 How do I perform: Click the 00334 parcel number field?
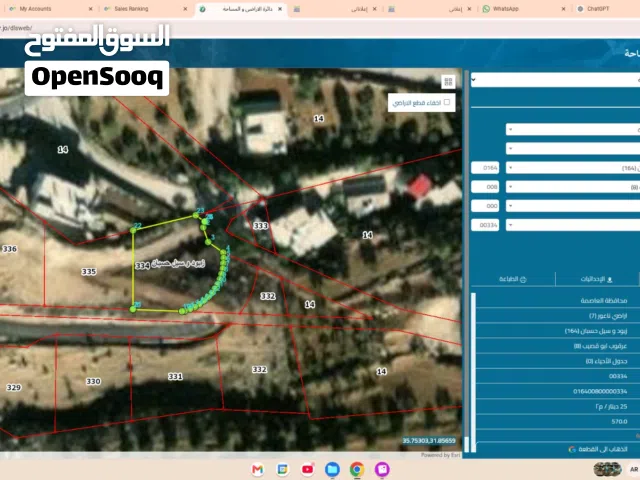tap(485, 225)
